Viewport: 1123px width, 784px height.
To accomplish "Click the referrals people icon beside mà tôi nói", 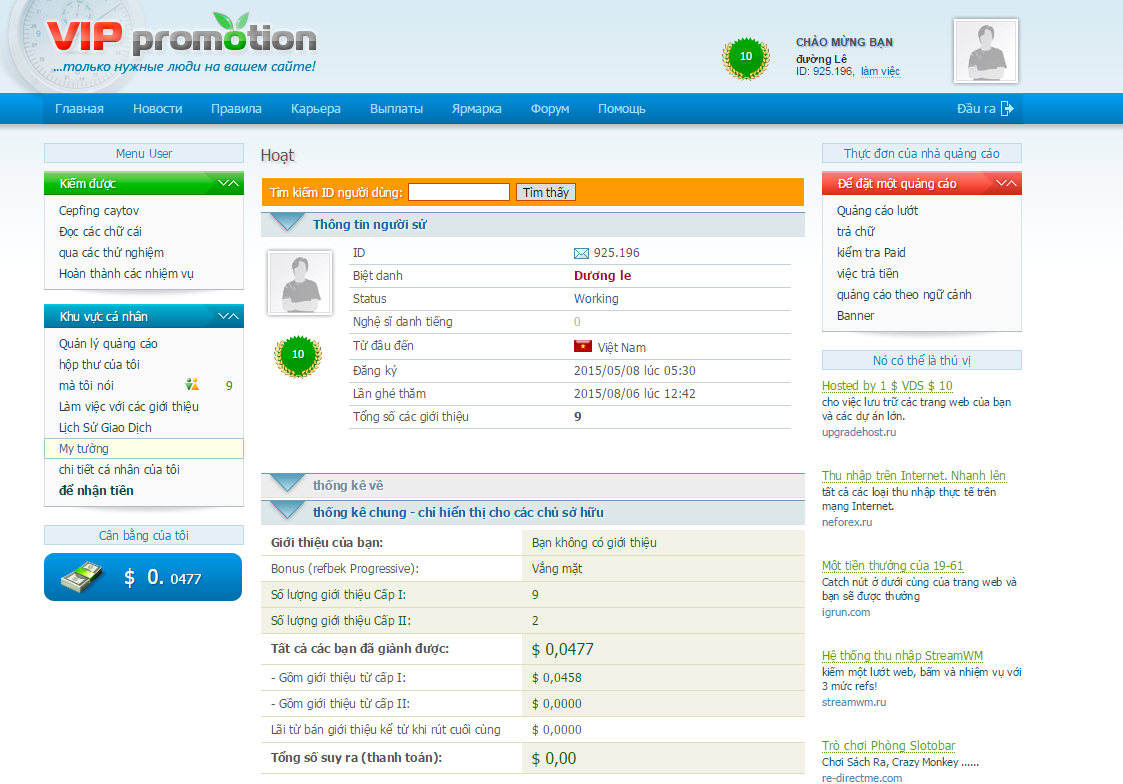I will tap(191, 384).
